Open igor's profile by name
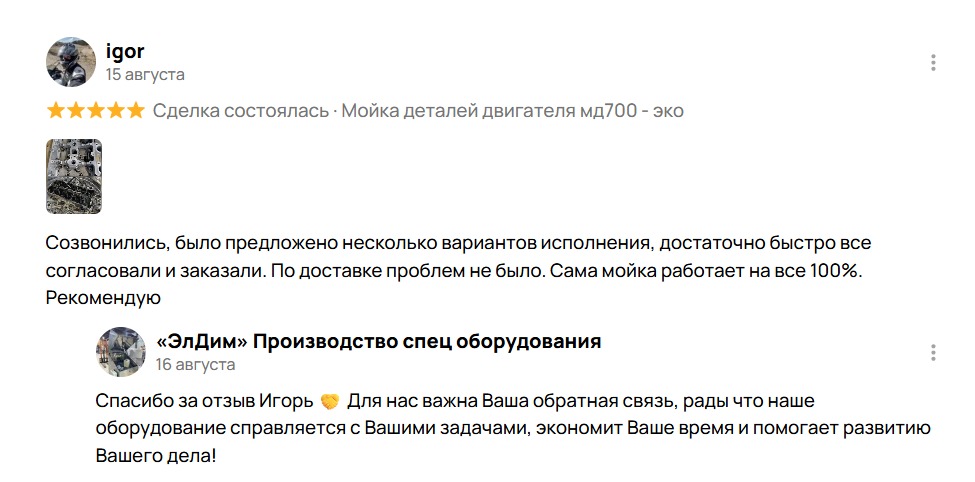 click(x=125, y=51)
